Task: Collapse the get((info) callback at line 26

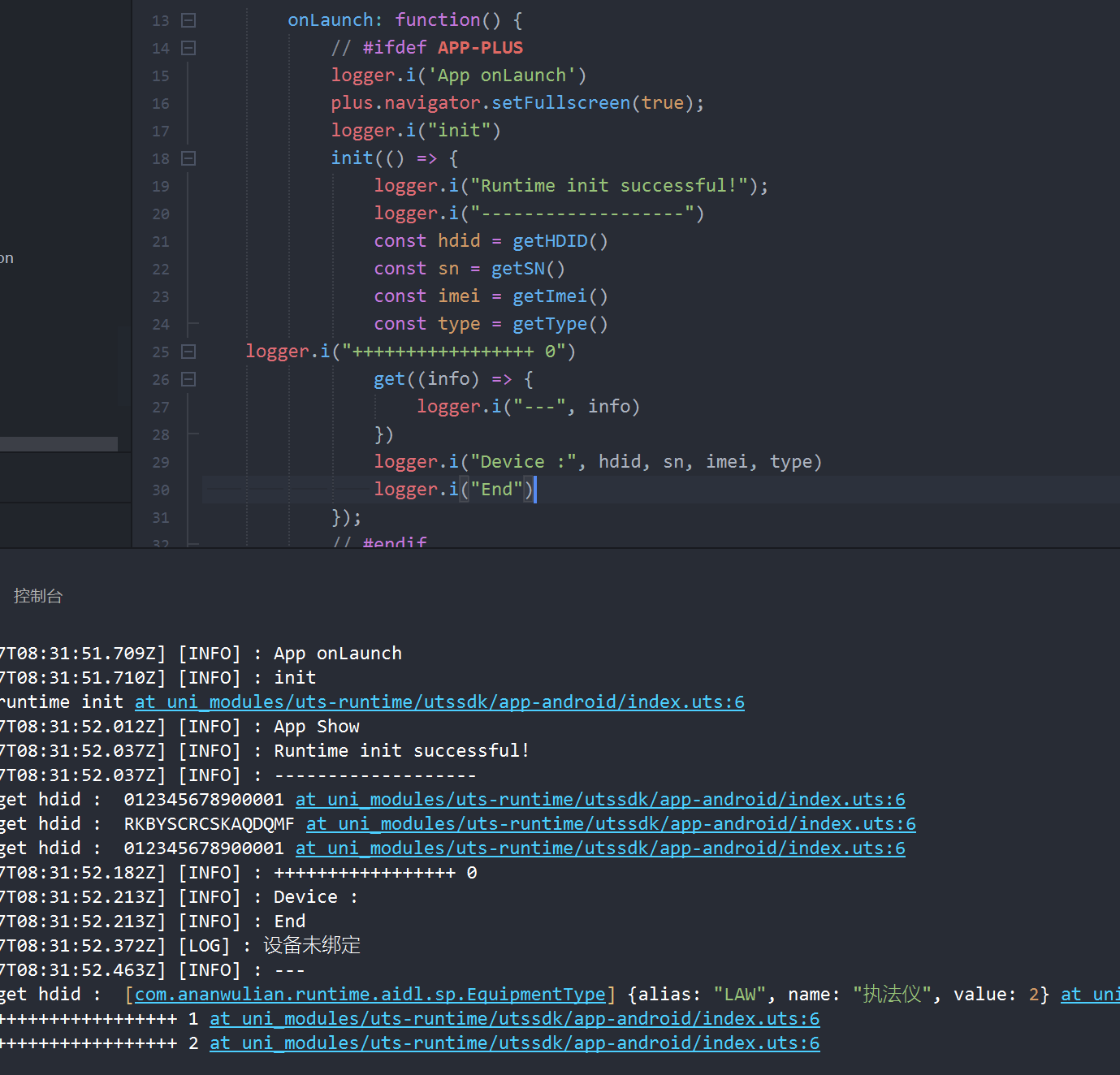Action: coord(188,379)
